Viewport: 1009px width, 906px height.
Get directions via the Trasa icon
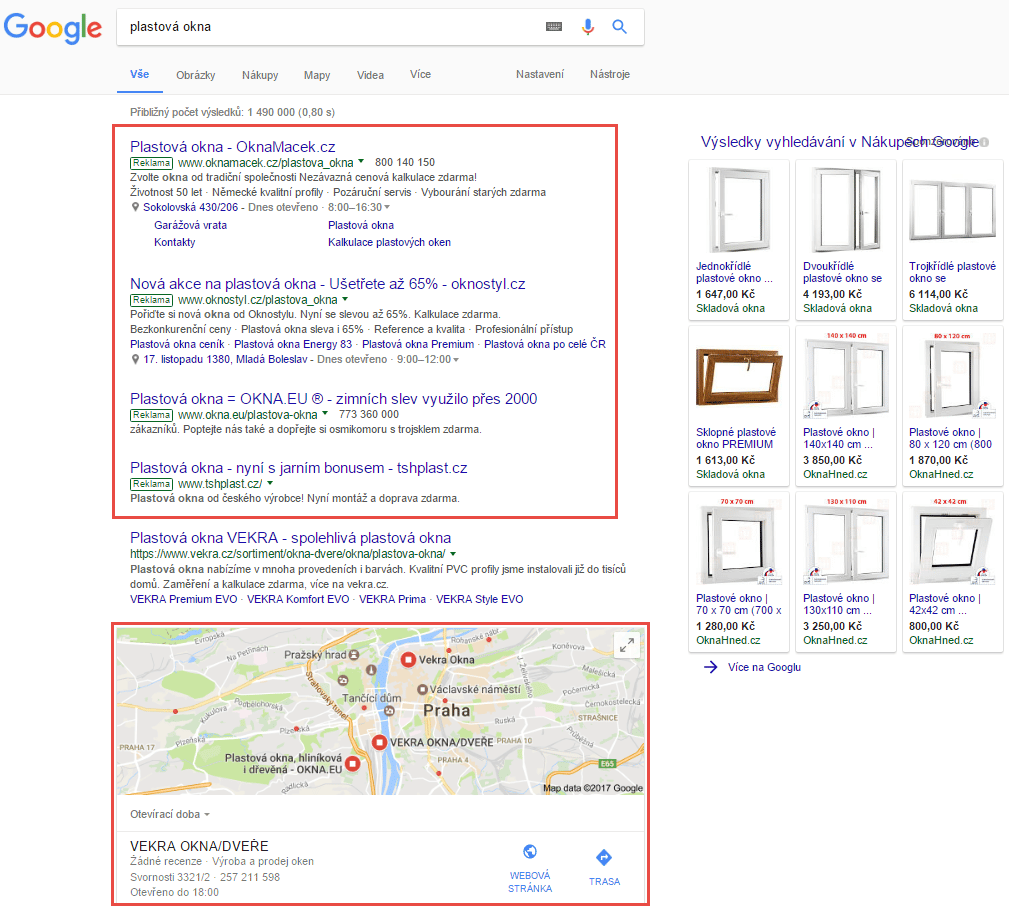point(604,858)
